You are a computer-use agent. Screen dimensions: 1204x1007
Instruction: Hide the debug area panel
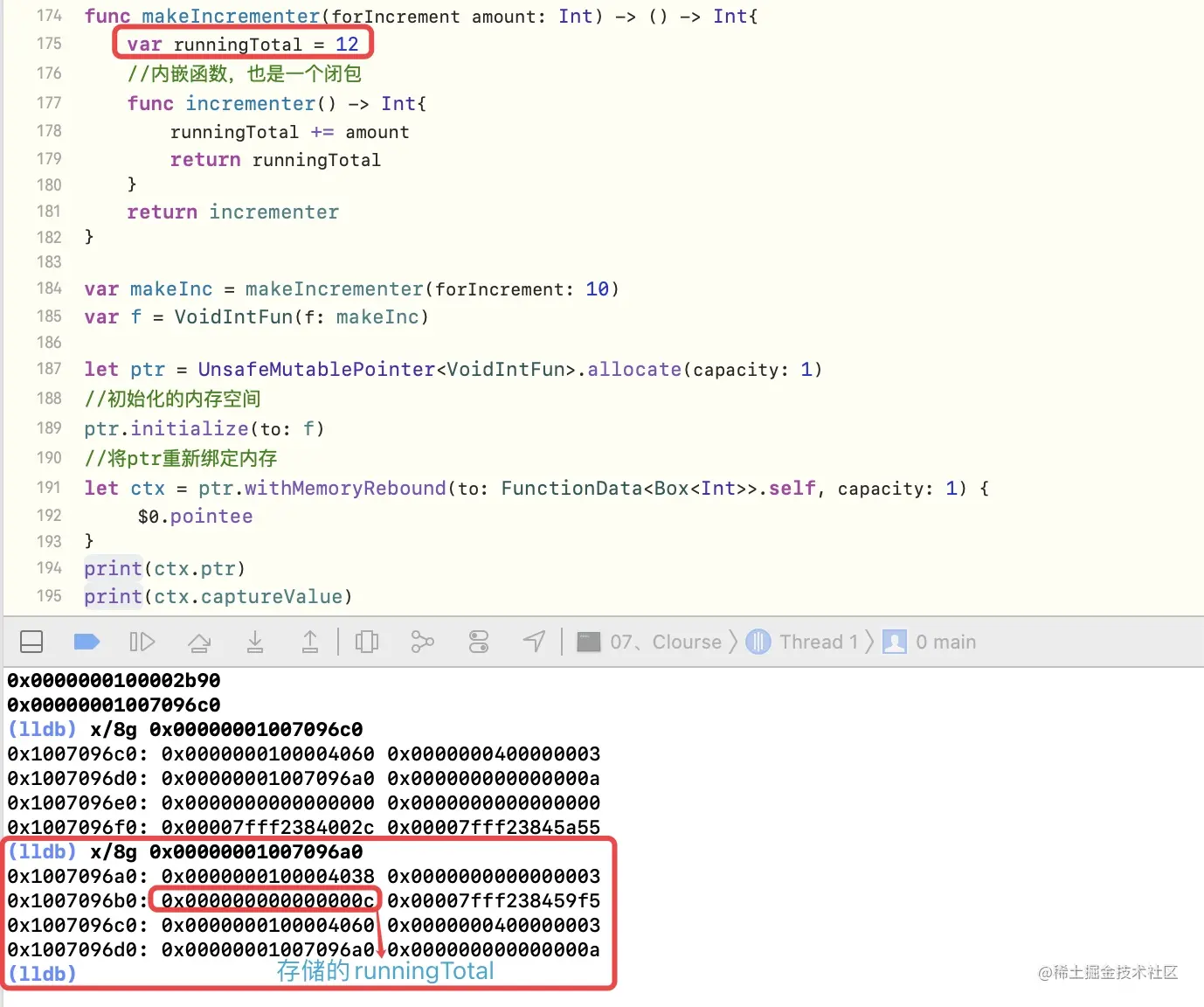pos(31,642)
